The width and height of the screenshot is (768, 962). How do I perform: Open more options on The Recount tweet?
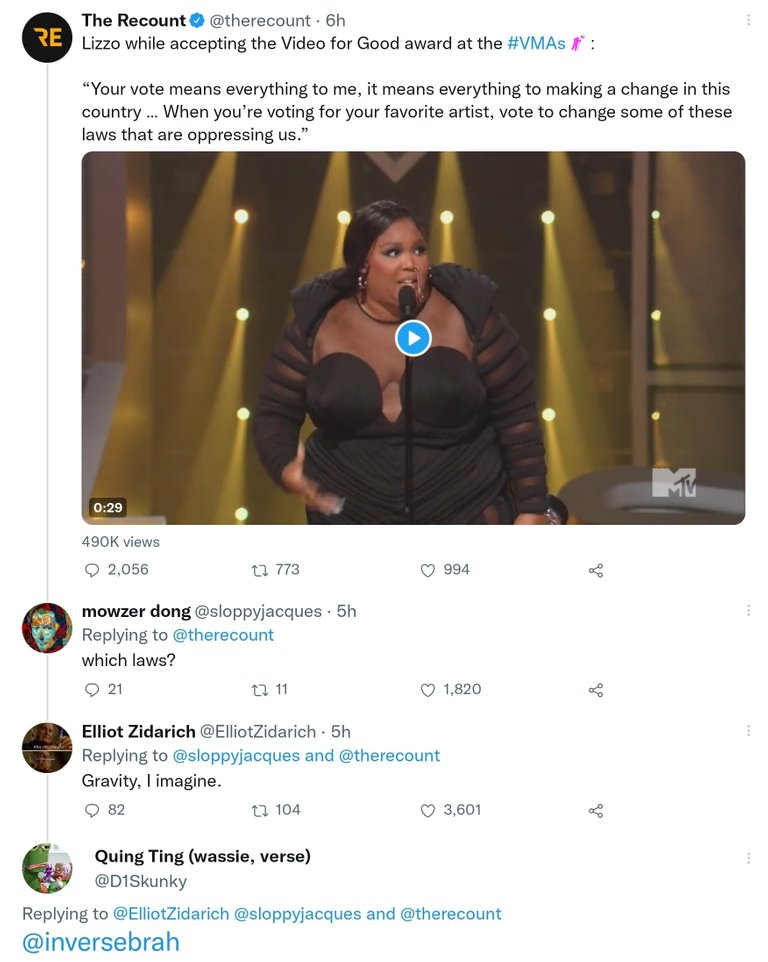tap(748, 20)
